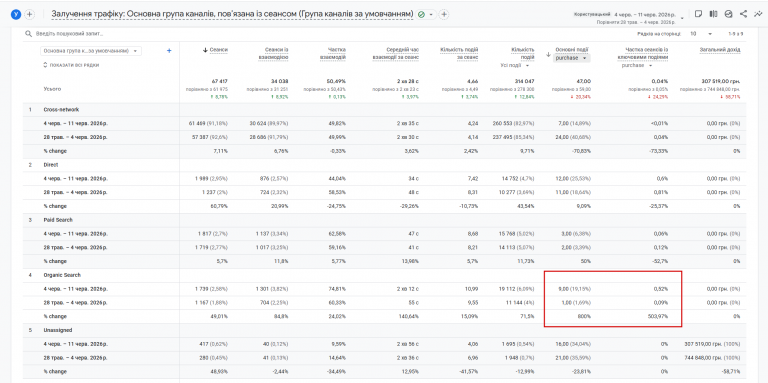
Task: Open the annotations note icon
Action: tap(698, 14)
